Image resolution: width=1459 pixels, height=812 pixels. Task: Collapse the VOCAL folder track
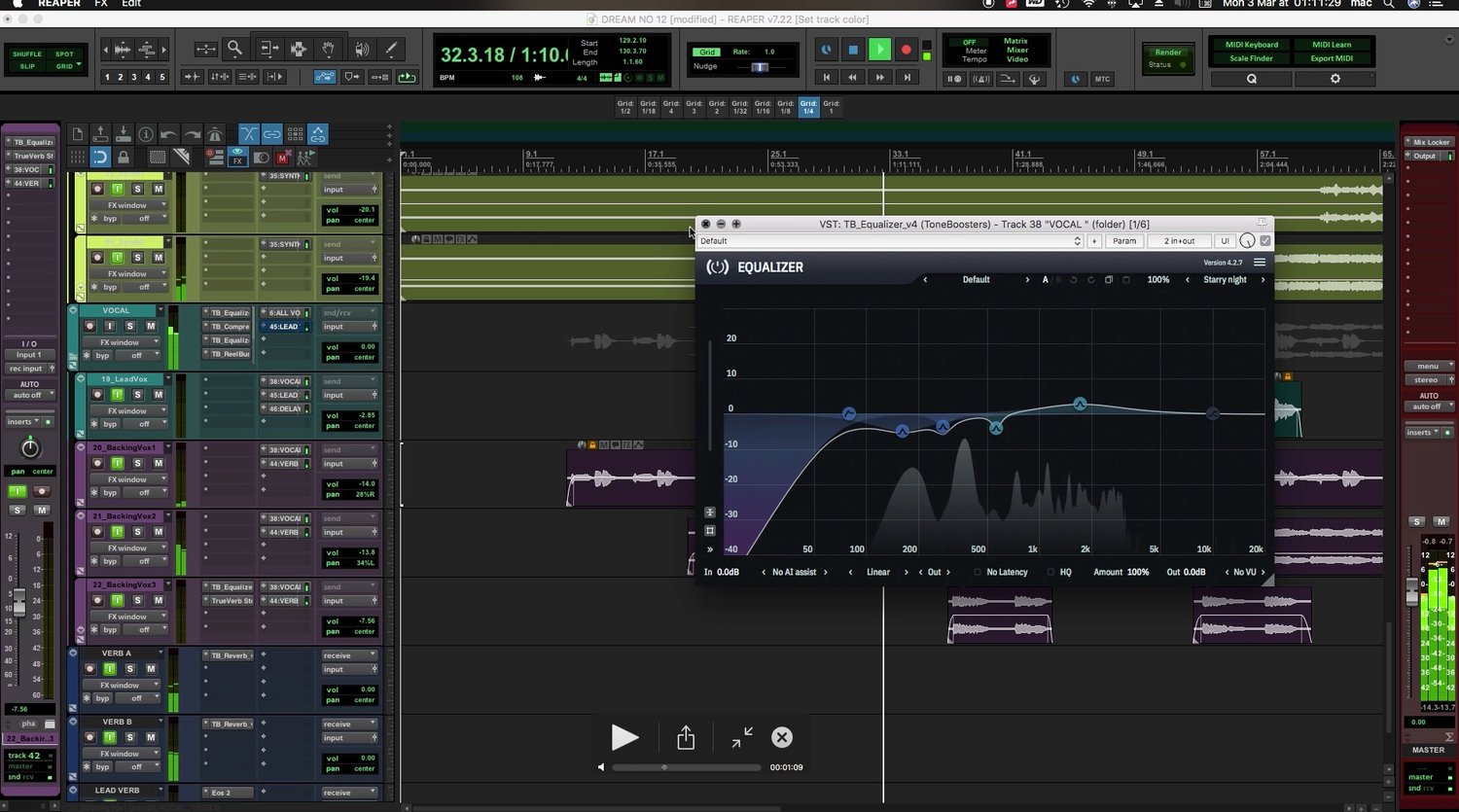[73, 310]
